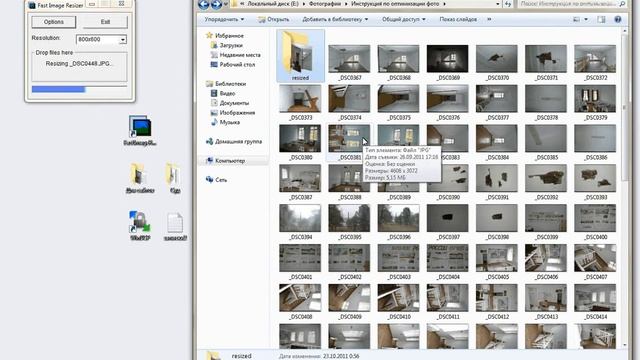Select thumbnail _DSC0398
The height and width of the screenshot is (360, 640).
pos(497,218)
